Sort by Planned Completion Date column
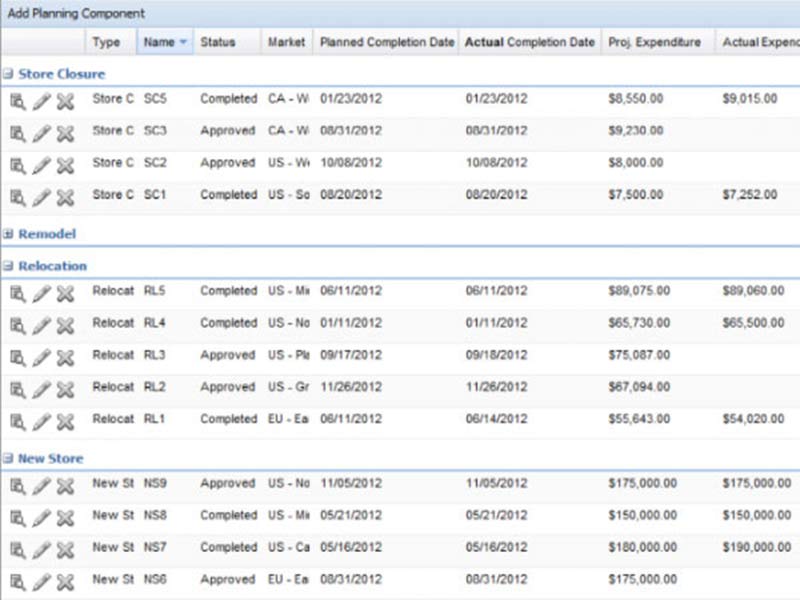 386,42
